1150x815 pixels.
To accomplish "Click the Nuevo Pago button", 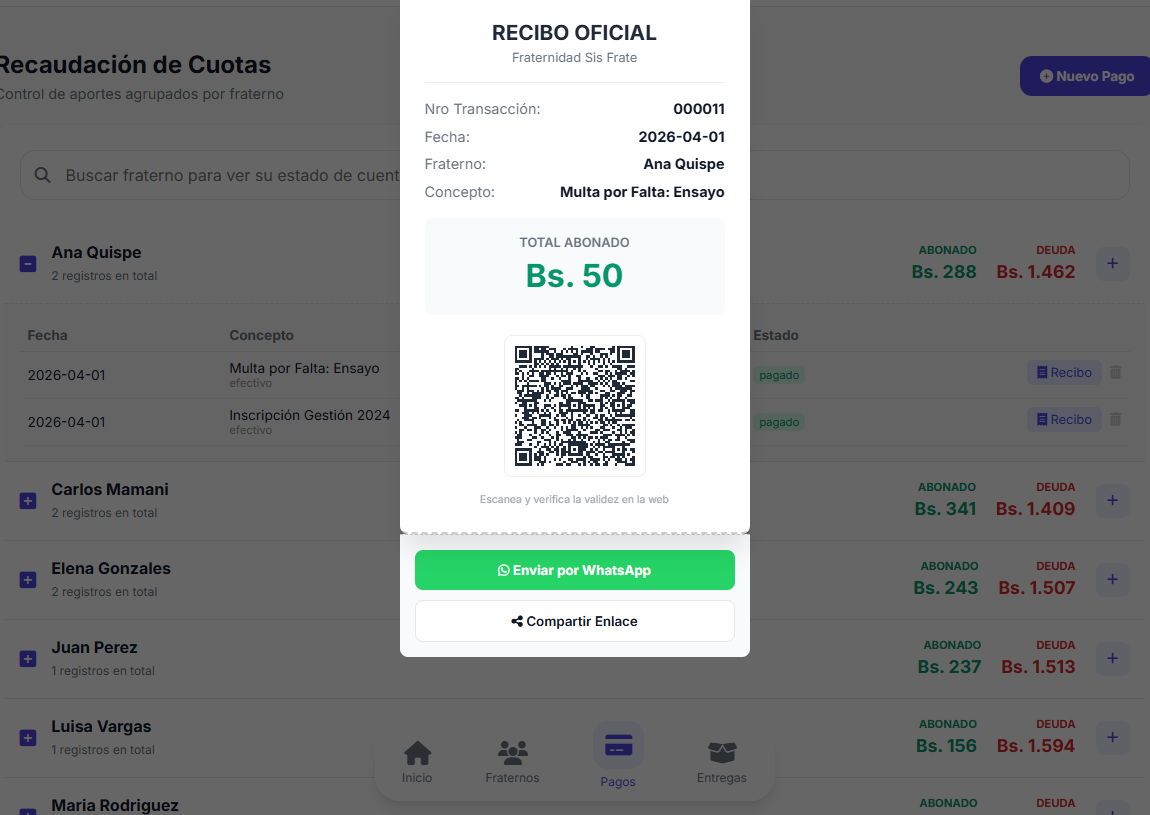I will click(1086, 76).
